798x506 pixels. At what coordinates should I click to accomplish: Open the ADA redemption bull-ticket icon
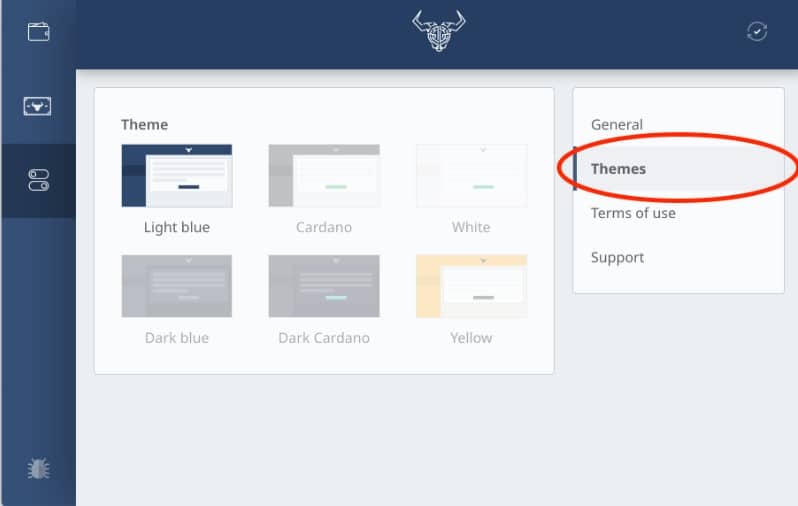37,106
